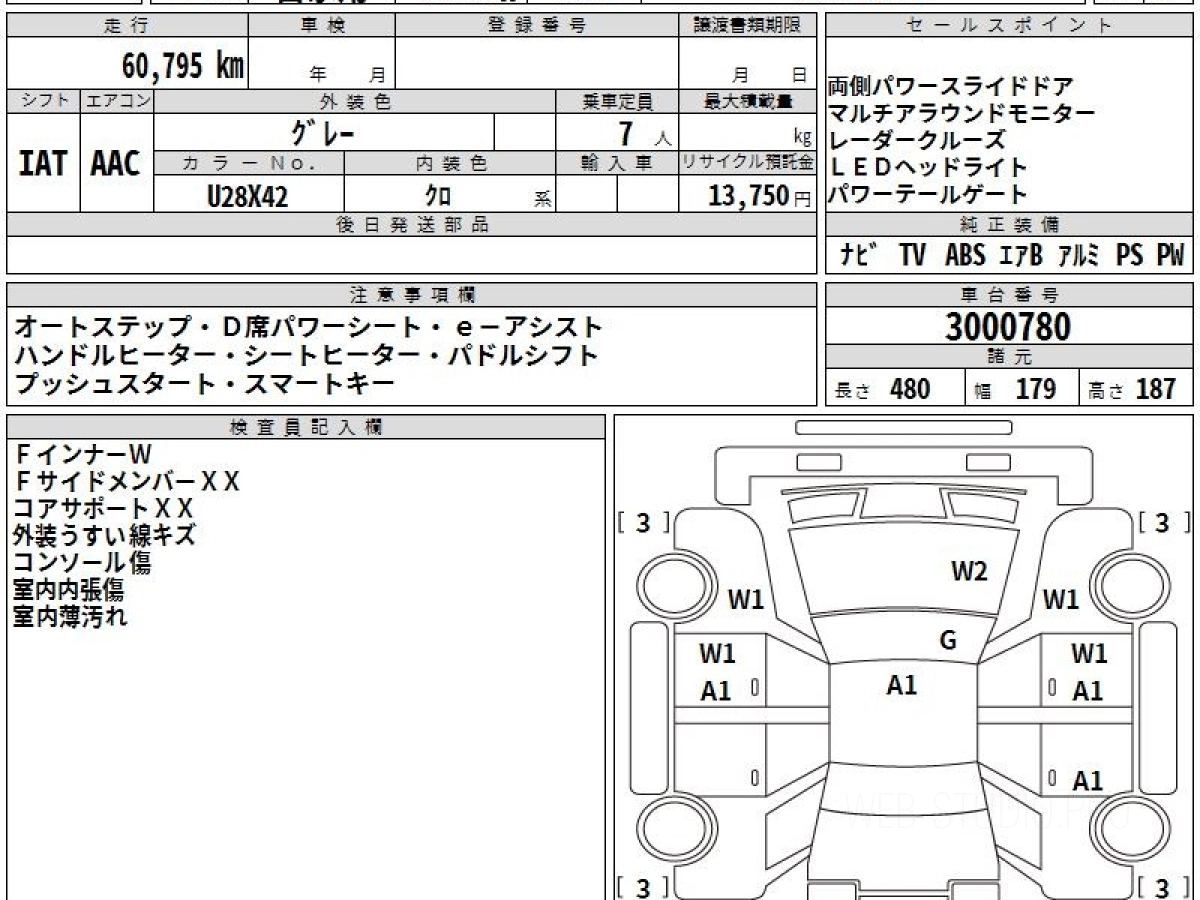Select the アルミ equipment label
Screen dimensions: 1200x900
click(x=1078, y=256)
